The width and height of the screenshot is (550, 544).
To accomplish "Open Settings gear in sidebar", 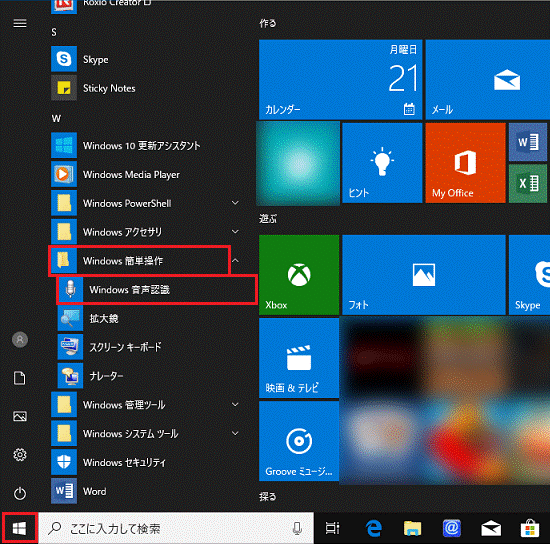I will click(x=20, y=455).
